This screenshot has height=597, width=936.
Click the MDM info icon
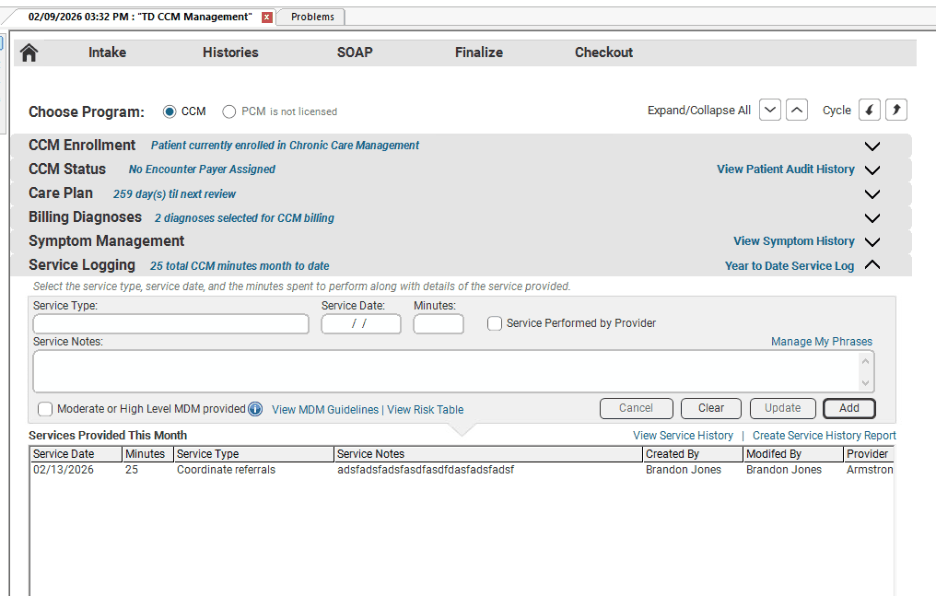pos(255,409)
